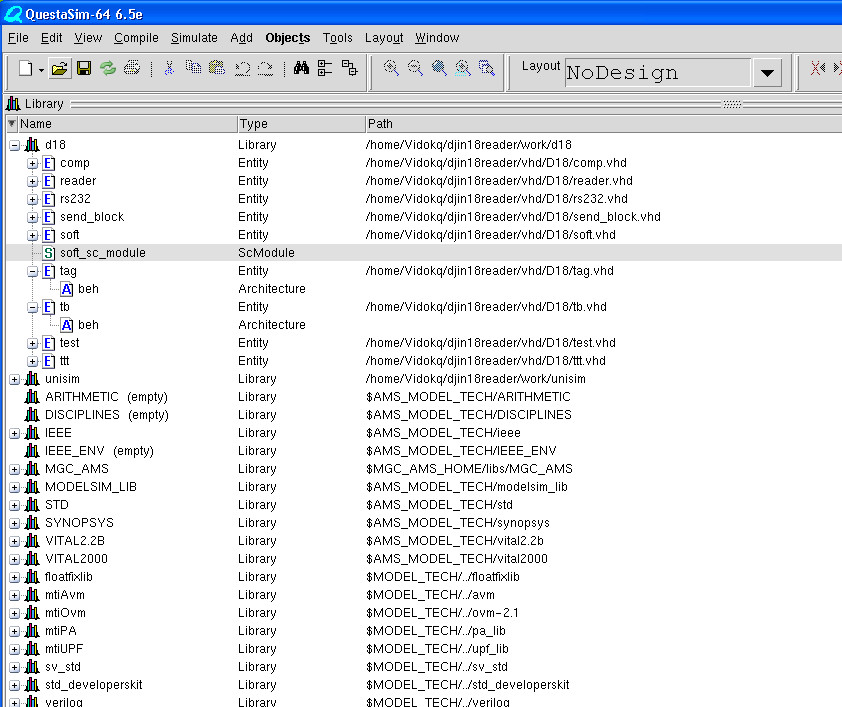Click the Entity icon beside reader
The image size is (842, 707).
[x=49, y=181]
